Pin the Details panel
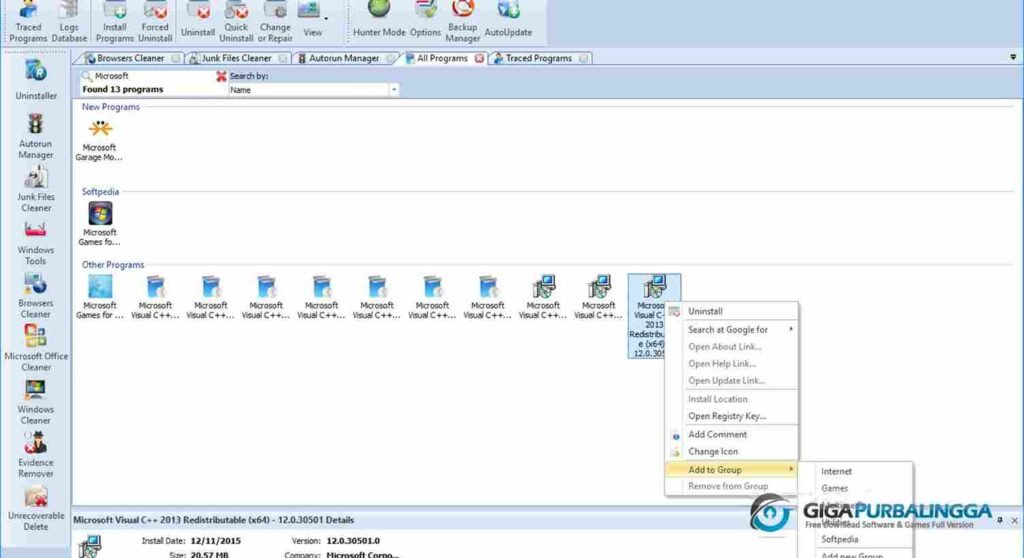 point(1000,520)
